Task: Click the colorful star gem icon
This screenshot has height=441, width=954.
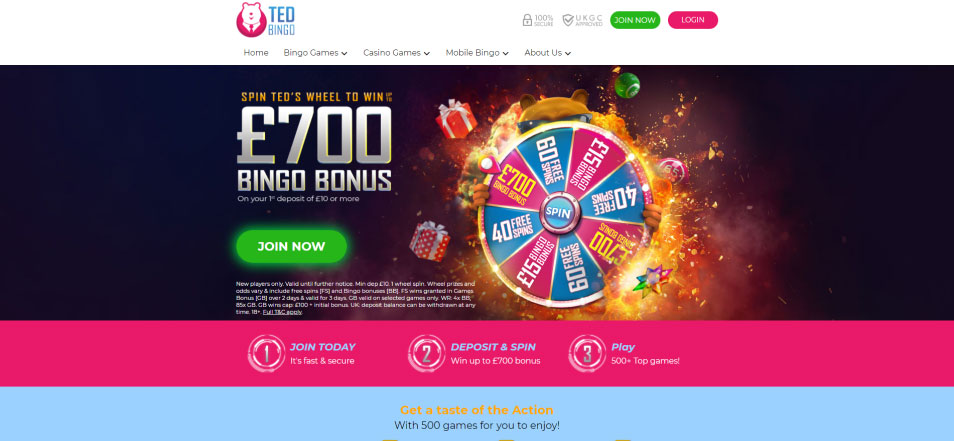Action: [x=652, y=282]
